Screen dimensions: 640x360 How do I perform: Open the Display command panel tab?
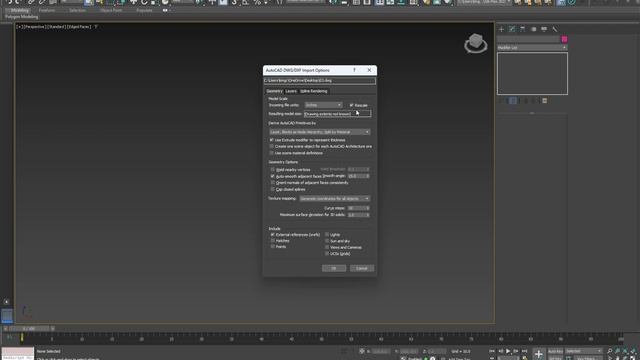click(544, 29)
